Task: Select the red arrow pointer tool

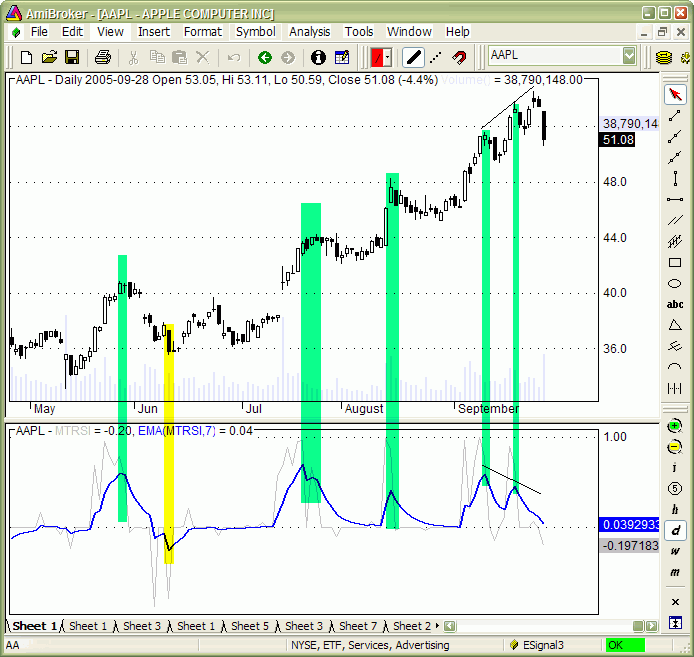Action: 675,94
